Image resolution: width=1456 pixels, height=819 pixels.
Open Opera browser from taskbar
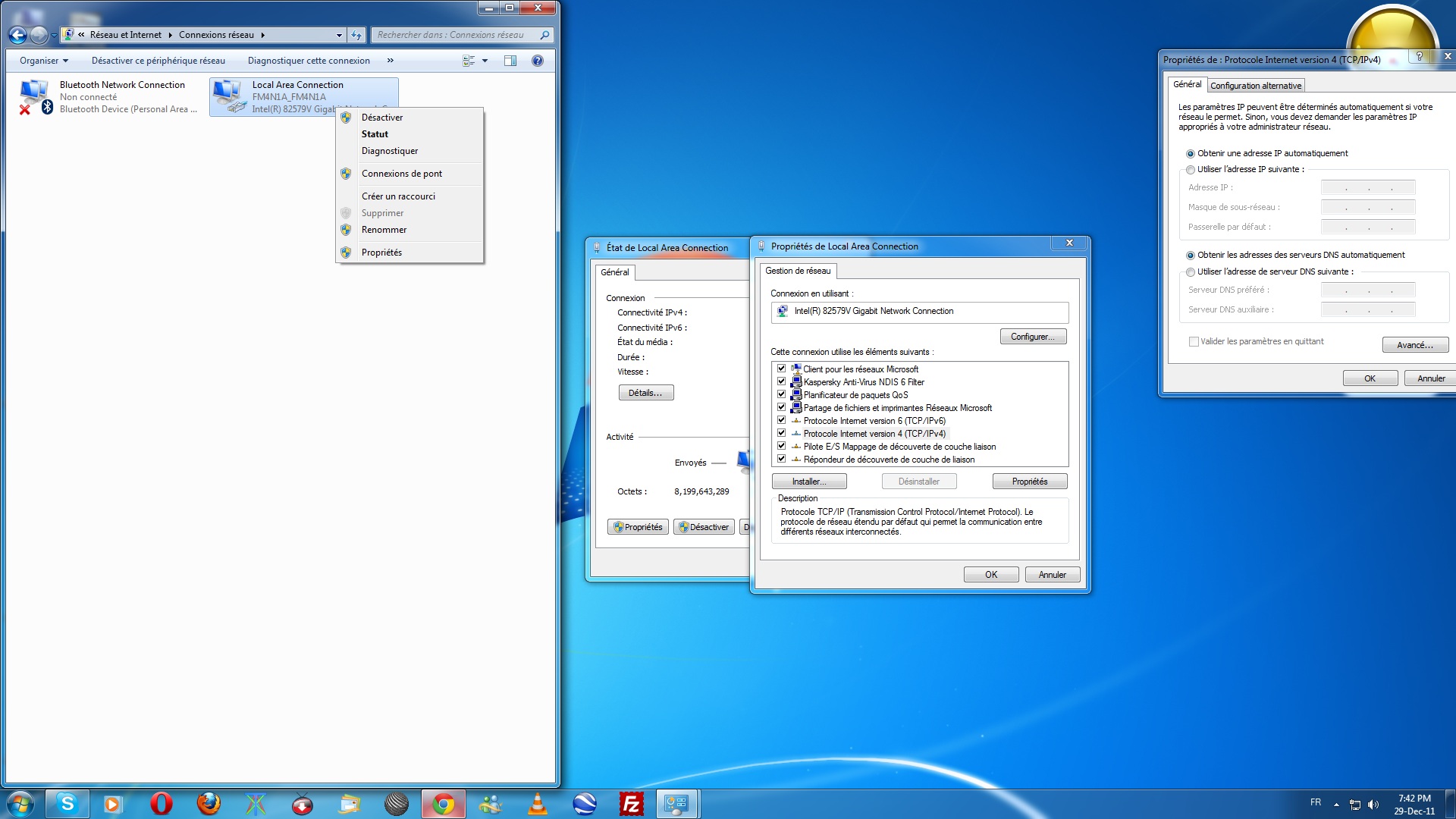point(162,804)
